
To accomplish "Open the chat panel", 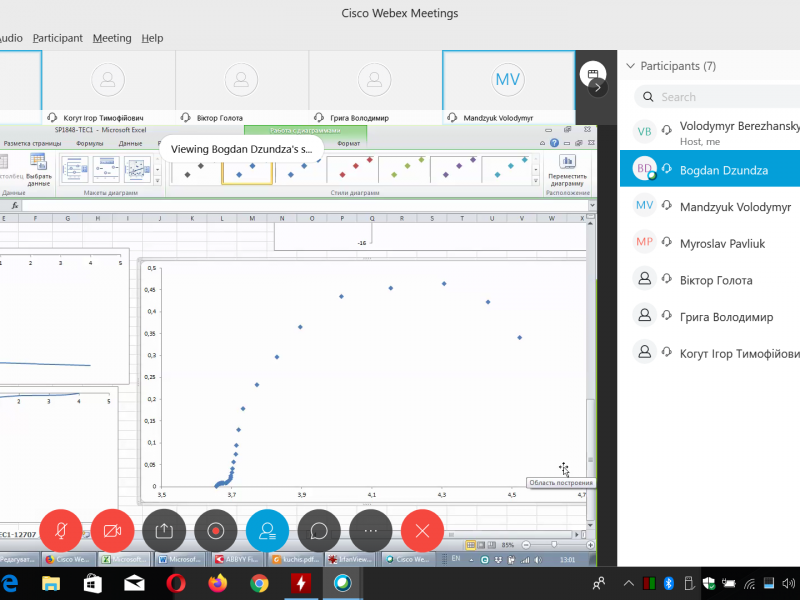I will click(x=319, y=530).
